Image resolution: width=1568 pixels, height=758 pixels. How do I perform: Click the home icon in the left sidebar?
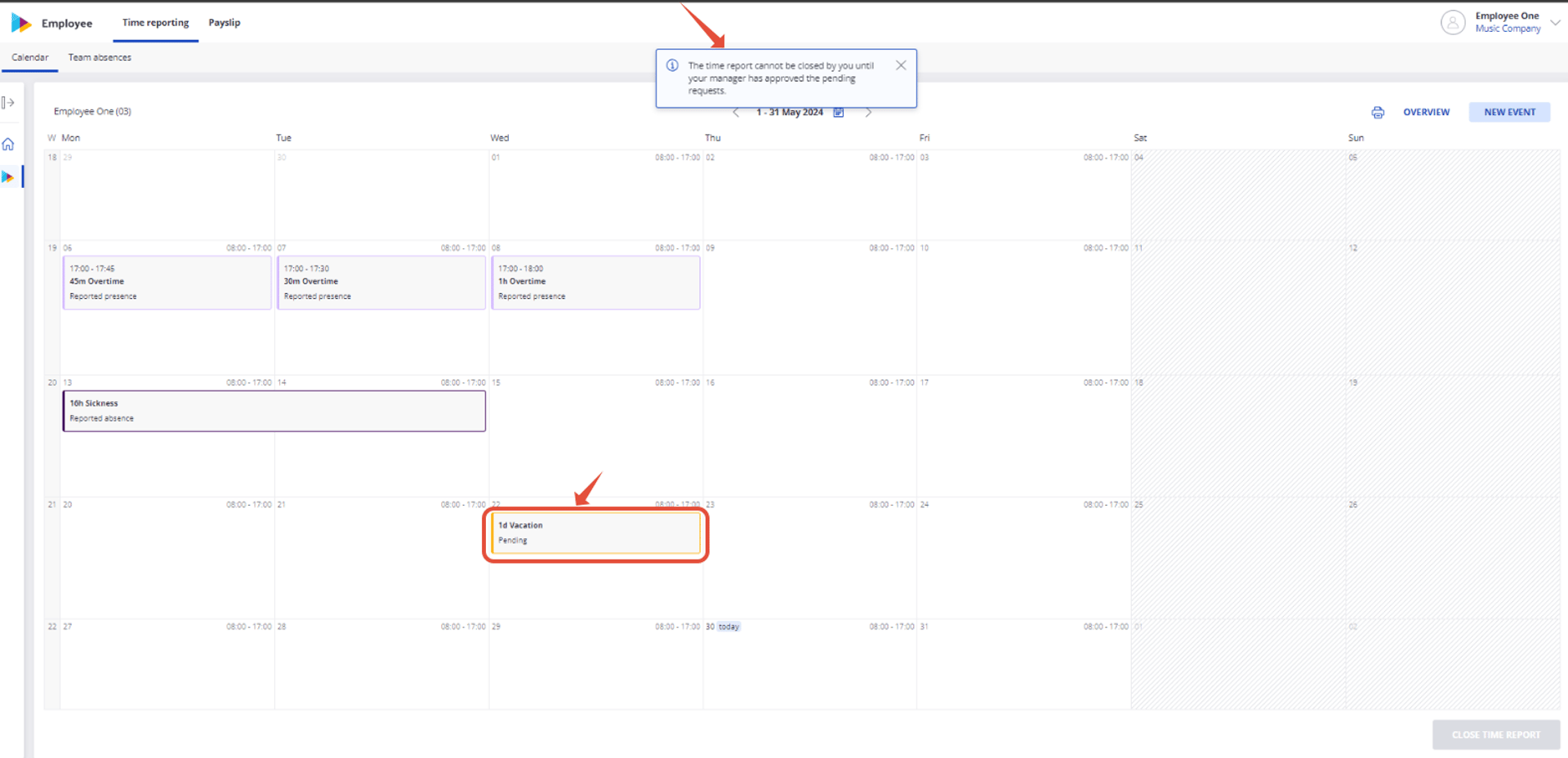tap(8, 145)
